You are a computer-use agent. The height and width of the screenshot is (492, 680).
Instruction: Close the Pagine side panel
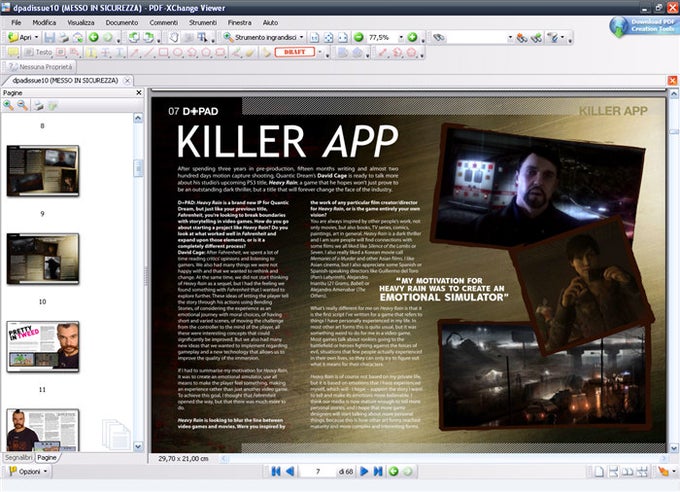tap(139, 93)
